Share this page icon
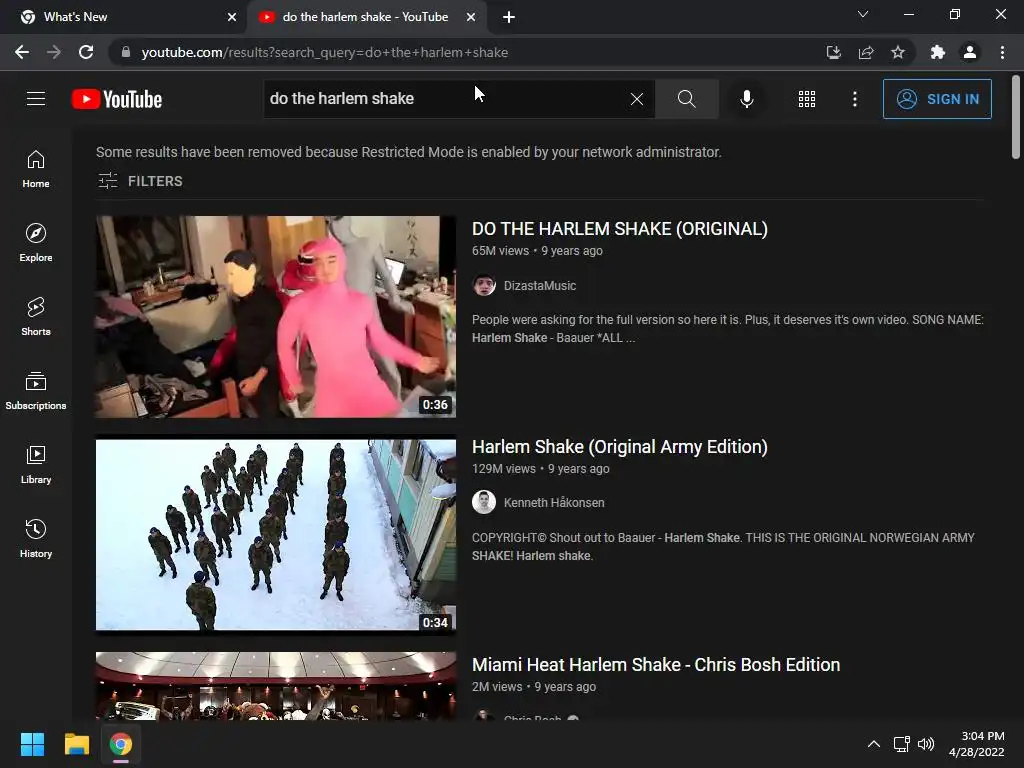1024x768 pixels. [865, 52]
